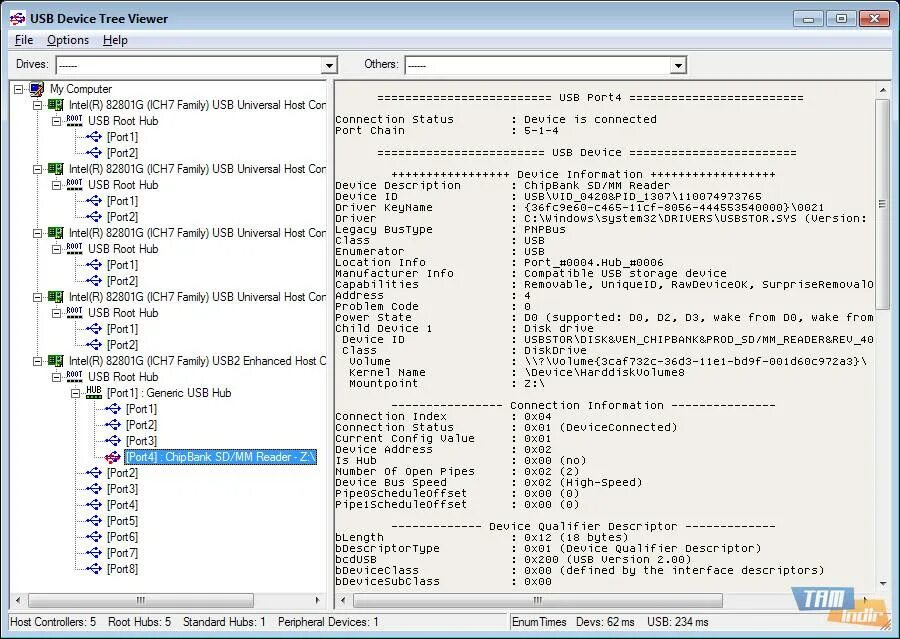Image resolution: width=900 pixels, height=639 pixels.
Task: Select the My Computer tree label
Action: point(80,89)
